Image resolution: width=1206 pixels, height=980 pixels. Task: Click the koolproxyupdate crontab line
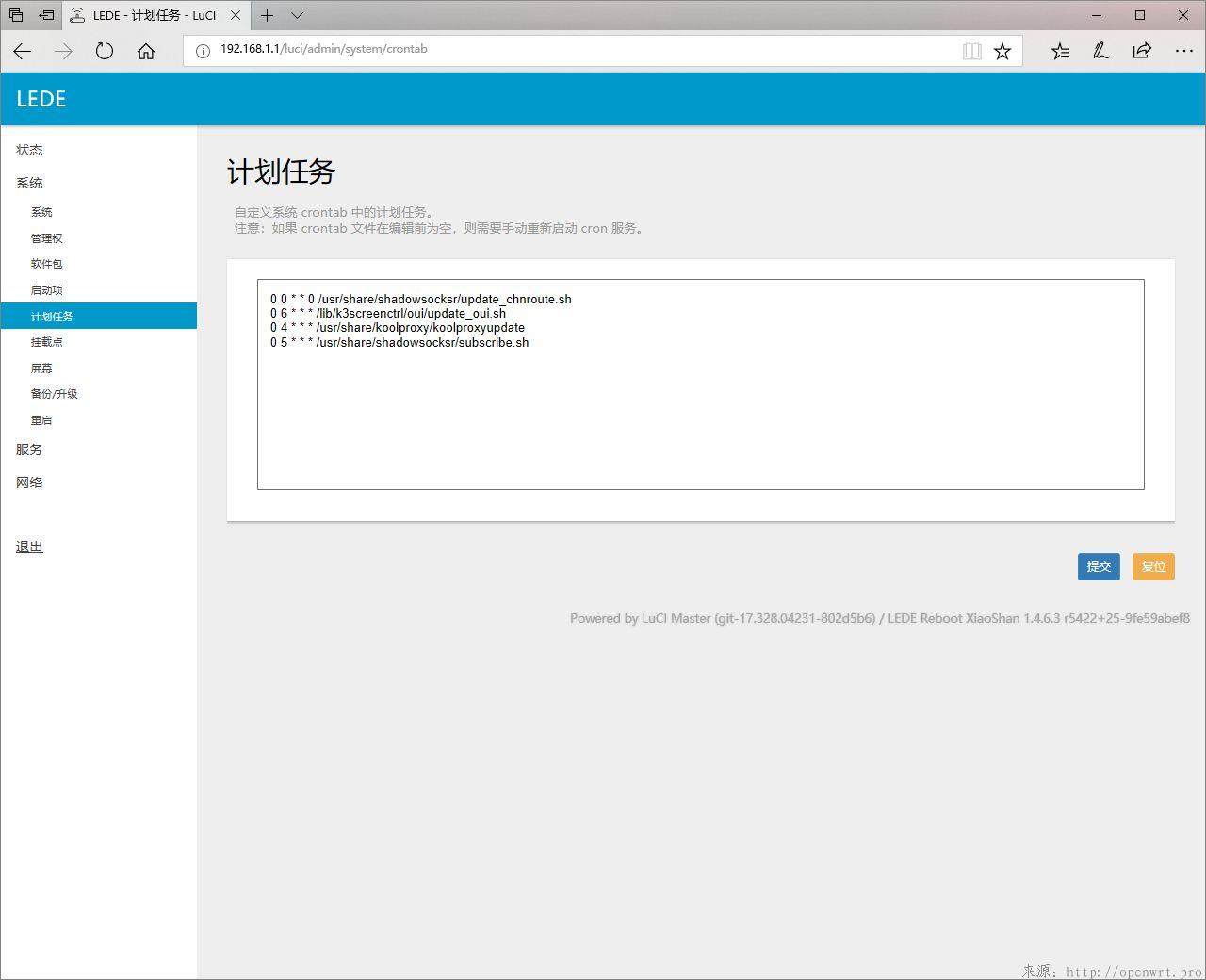tap(398, 328)
